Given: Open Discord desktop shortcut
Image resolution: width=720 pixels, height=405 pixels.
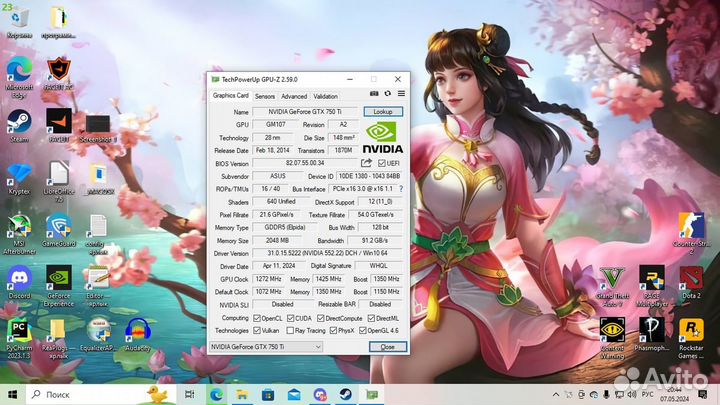Looking at the screenshot, I should [x=19, y=282].
